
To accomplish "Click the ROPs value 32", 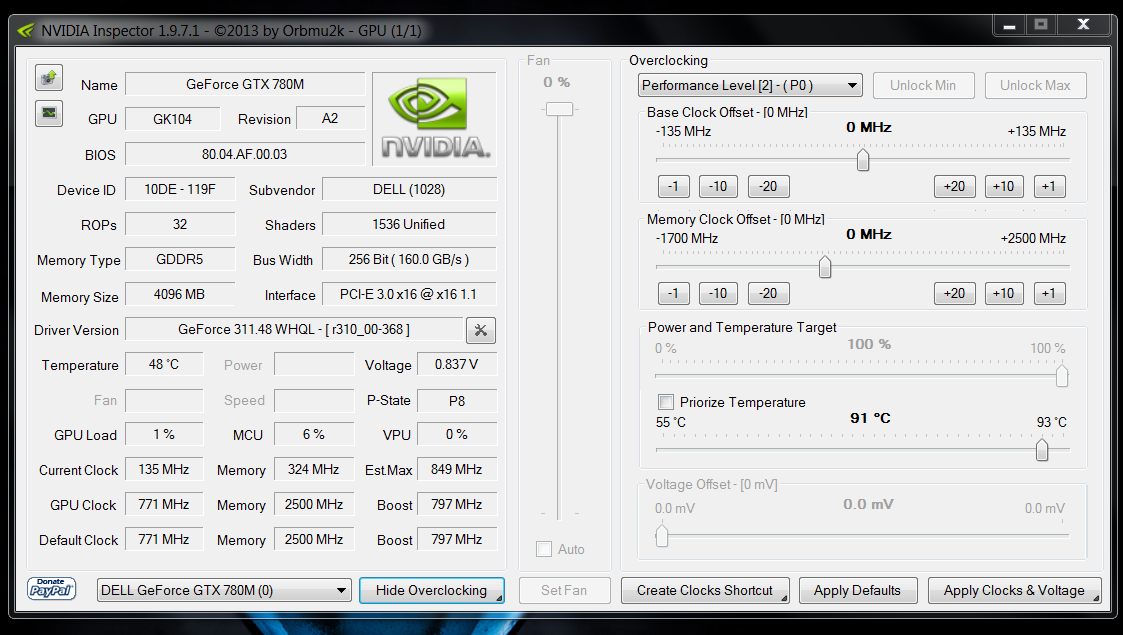I will 180,224.
